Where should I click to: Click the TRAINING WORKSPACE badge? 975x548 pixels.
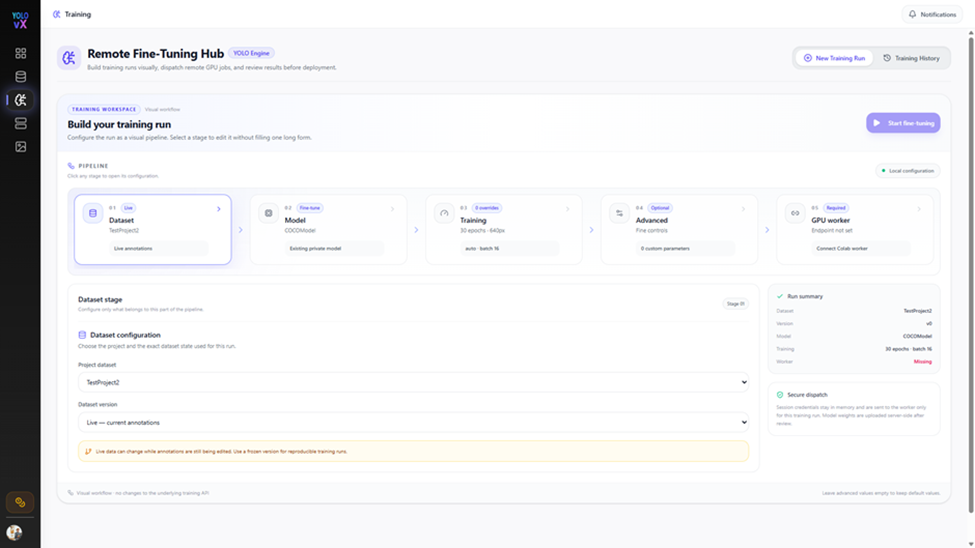(104, 109)
